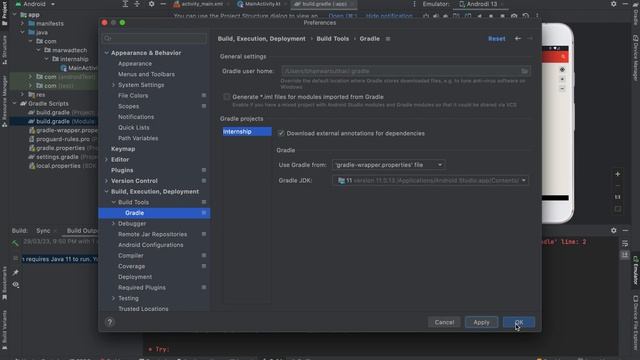Click project panel settings gear icon
Viewport: 640px width, 360px height.
coord(151,4)
